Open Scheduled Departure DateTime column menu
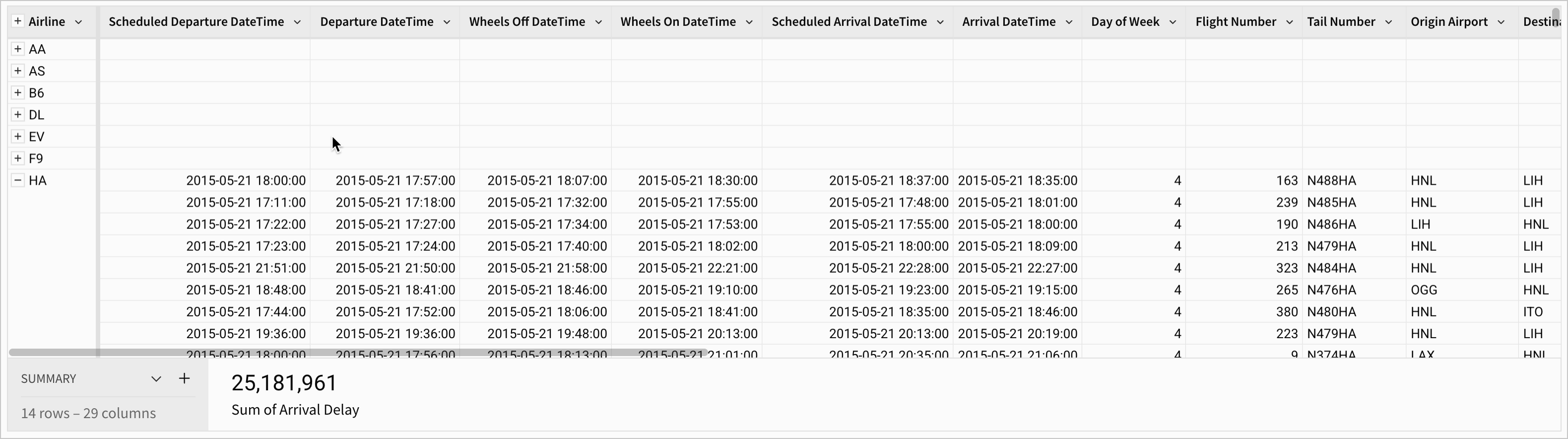 tap(297, 22)
